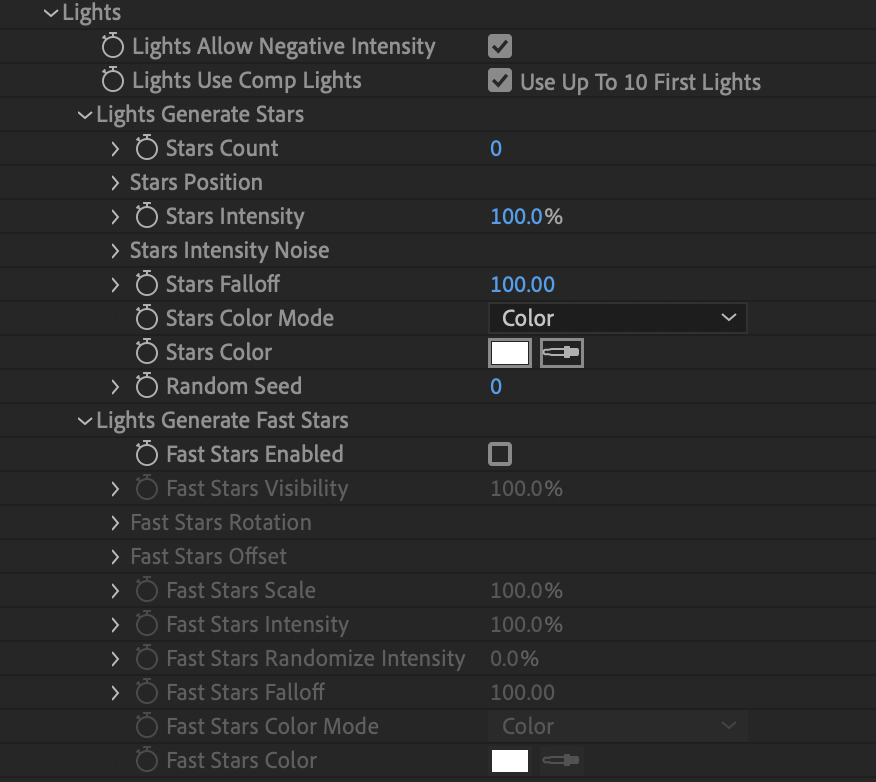Enable animation stopwatch for Stars Count

[146, 148]
